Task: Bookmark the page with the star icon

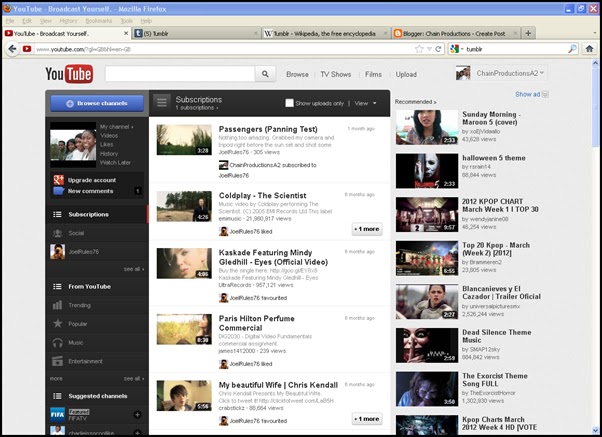Action: pos(419,49)
